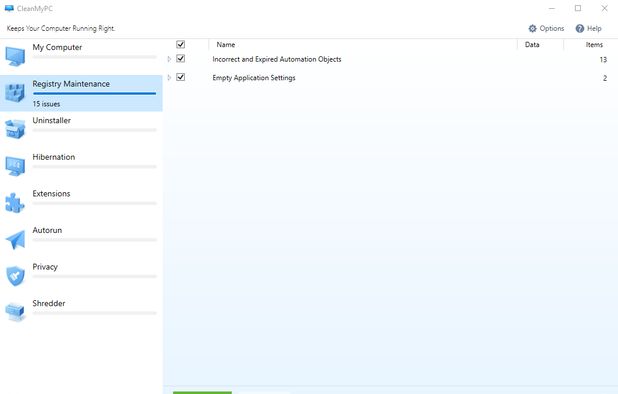Toggle the select-all checkbox in the header
Screen dimensions: 618x394
pos(181,44)
